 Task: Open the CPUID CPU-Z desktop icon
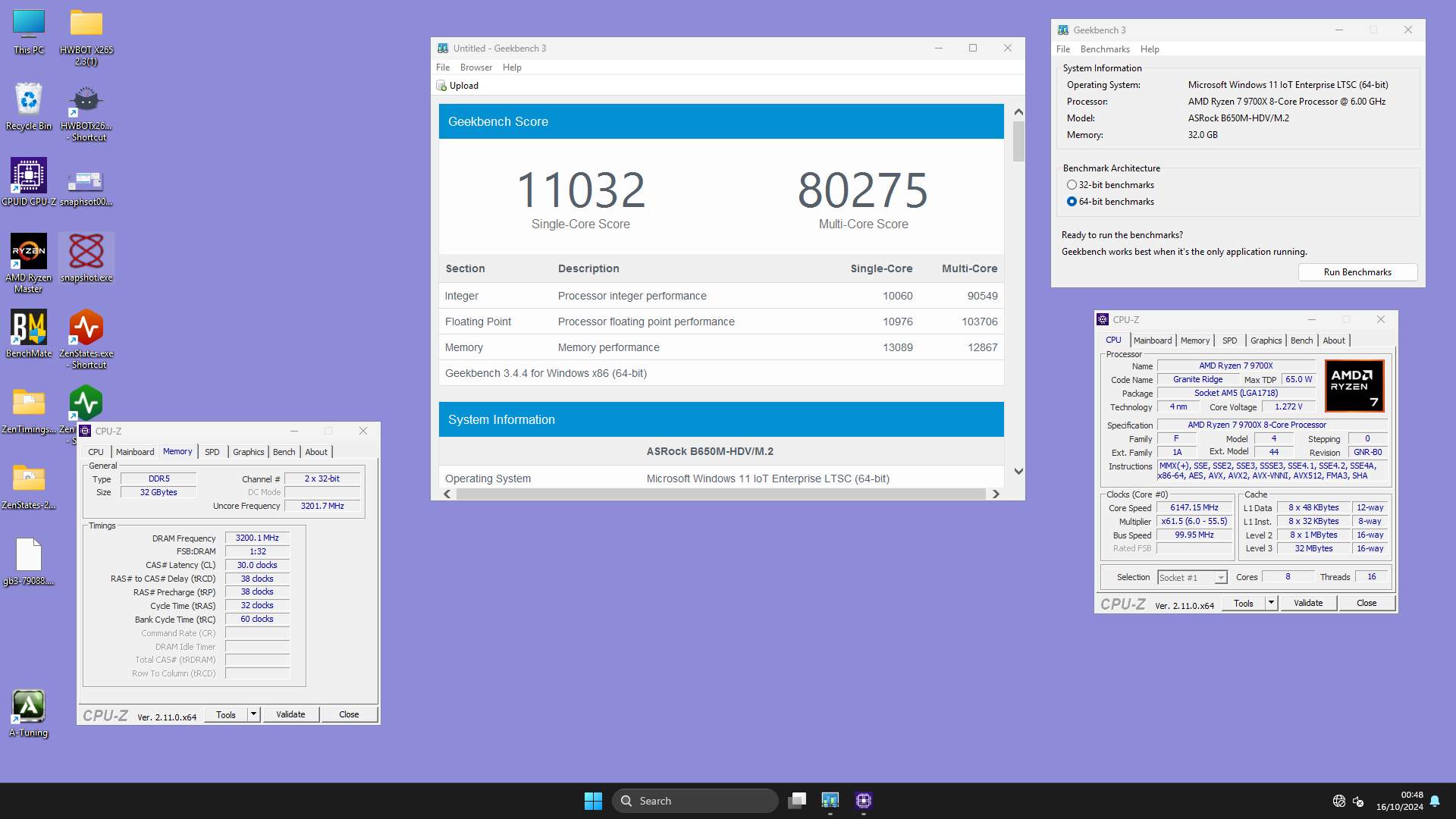(x=29, y=176)
